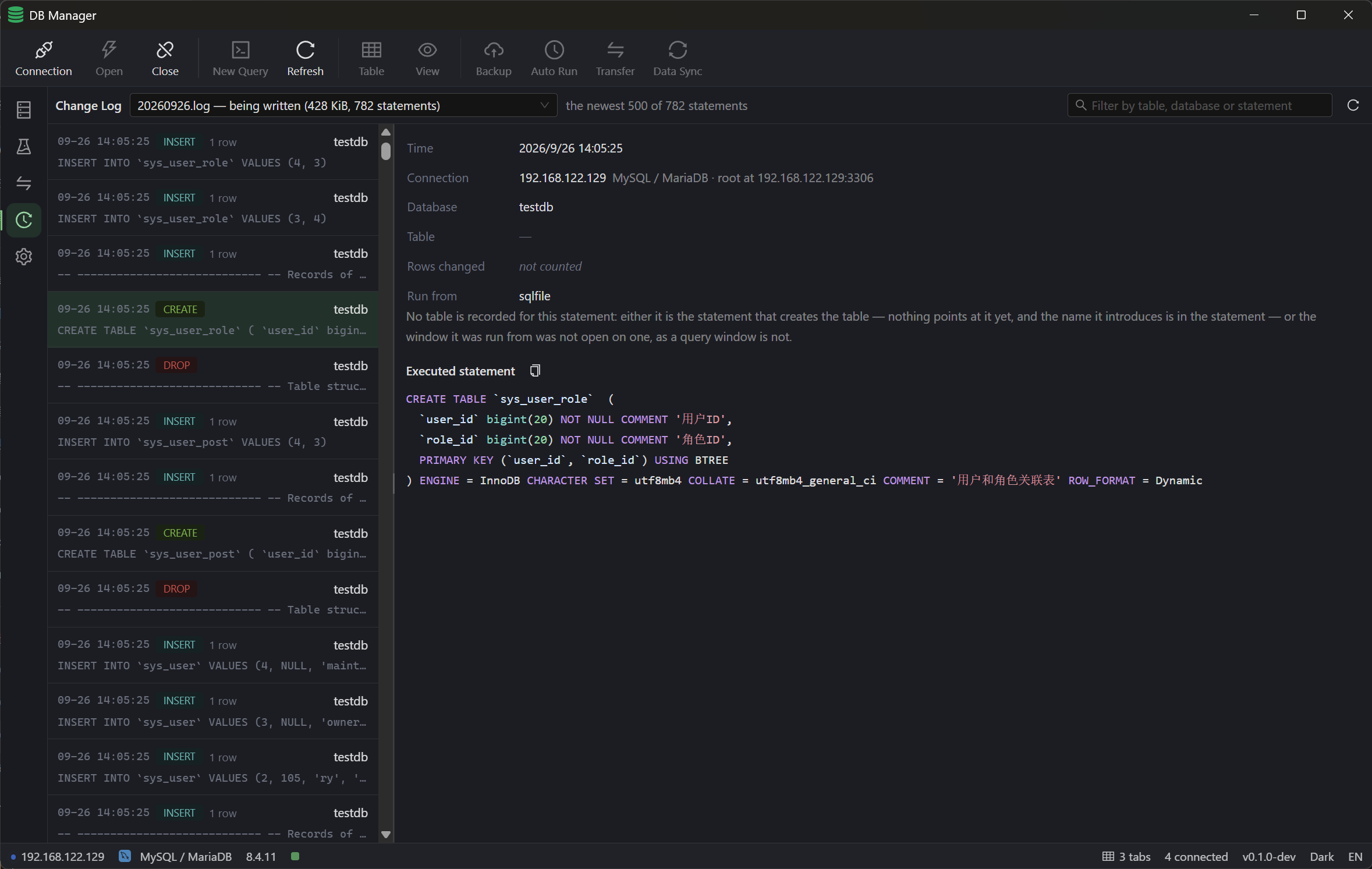
Task: Open the flask sidebar panel
Action: 24,147
